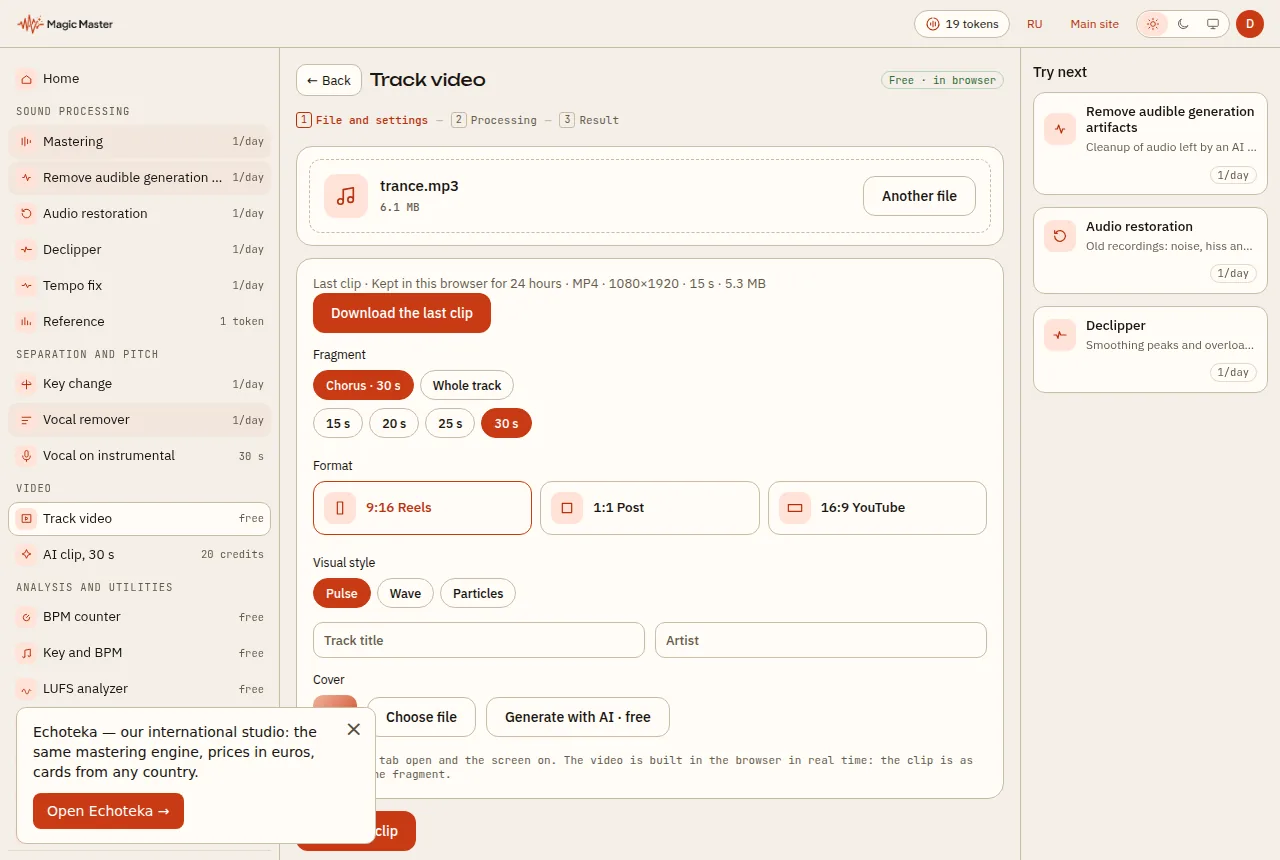Select the Wave visual style

click(405, 594)
